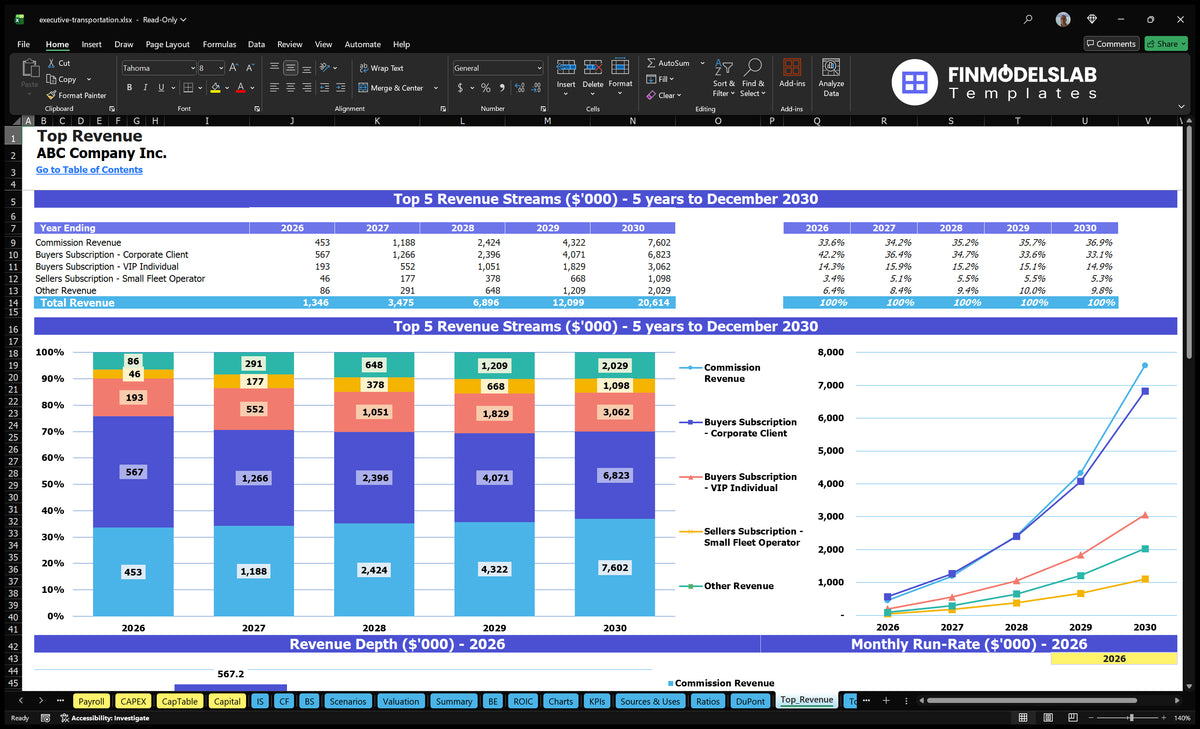Select the Total Revenue 20,614 cell
Viewport: 1200px width, 729px height.
(633, 302)
